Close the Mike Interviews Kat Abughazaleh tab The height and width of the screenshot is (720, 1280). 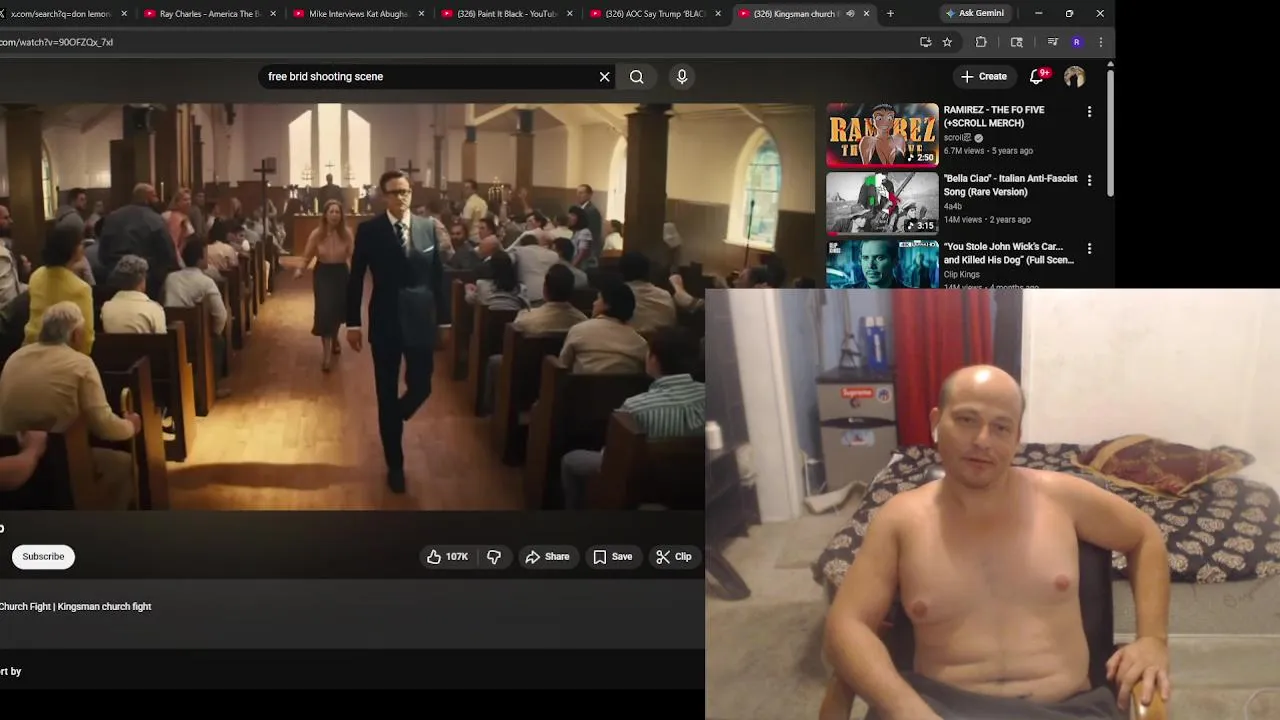pyautogui.click(x=421, y=14)
